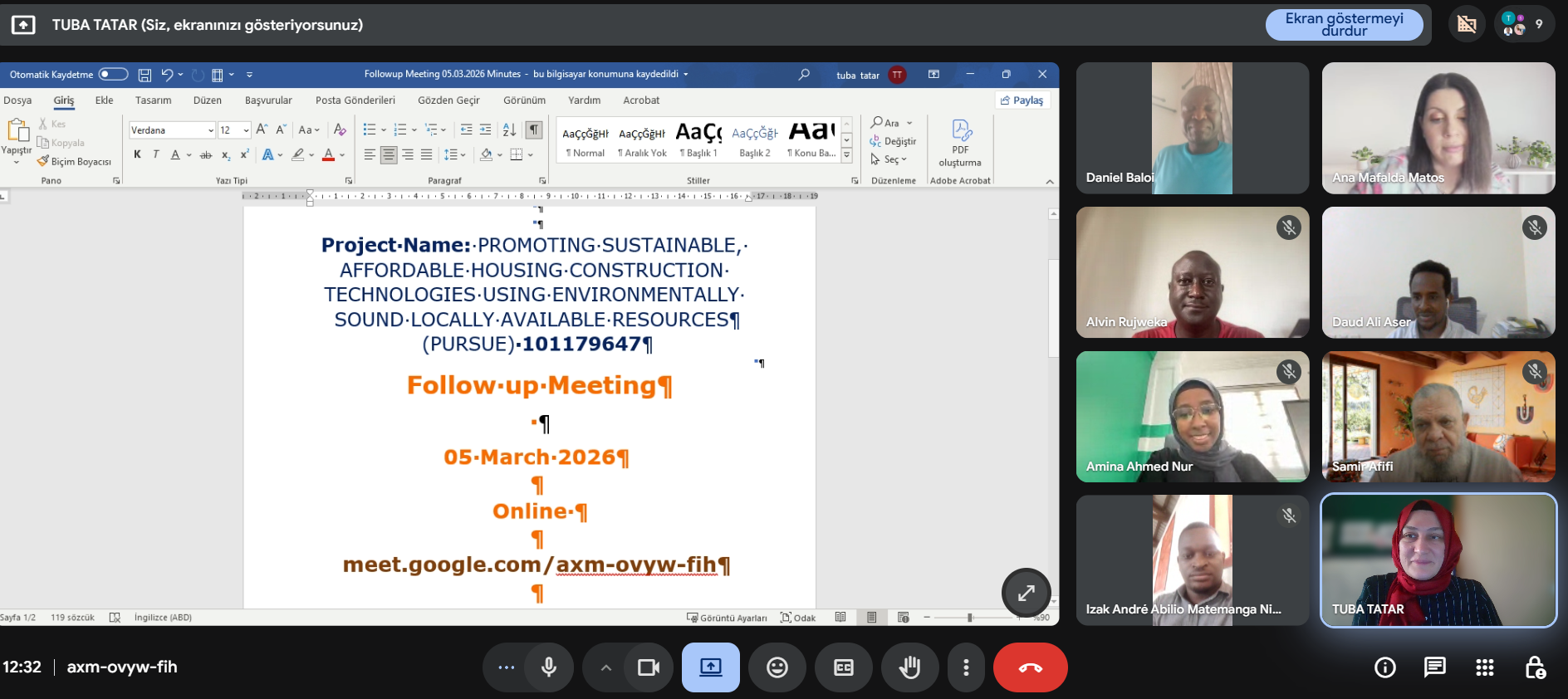The width and height of the screenshot is (1568, 699).
Task: Increase font size with the grow font icon
Action: (x=262, y=130)
